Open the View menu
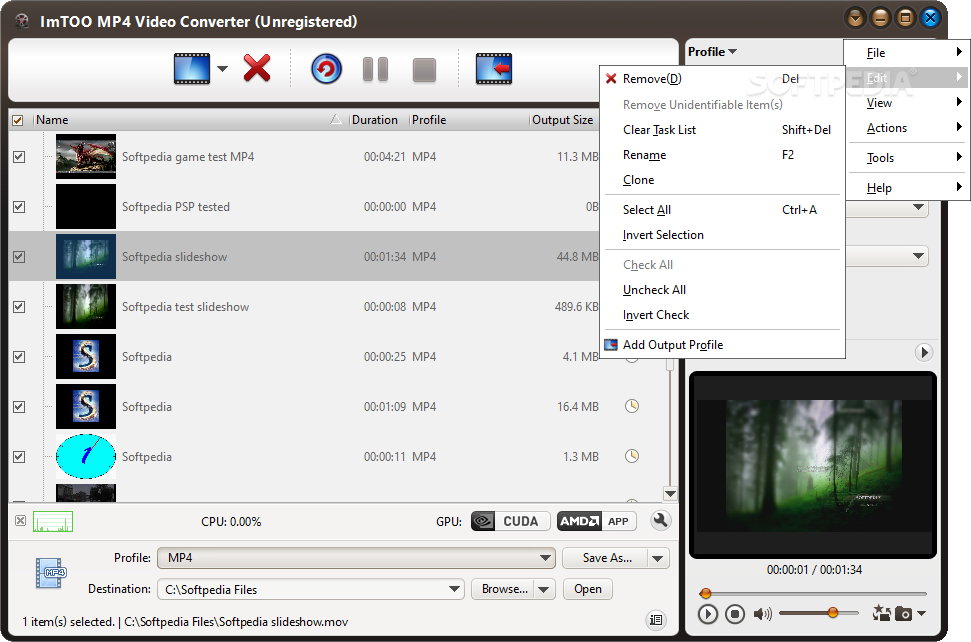Image resolution: width=971 pixels, height=642 pixels. (907, 103)
